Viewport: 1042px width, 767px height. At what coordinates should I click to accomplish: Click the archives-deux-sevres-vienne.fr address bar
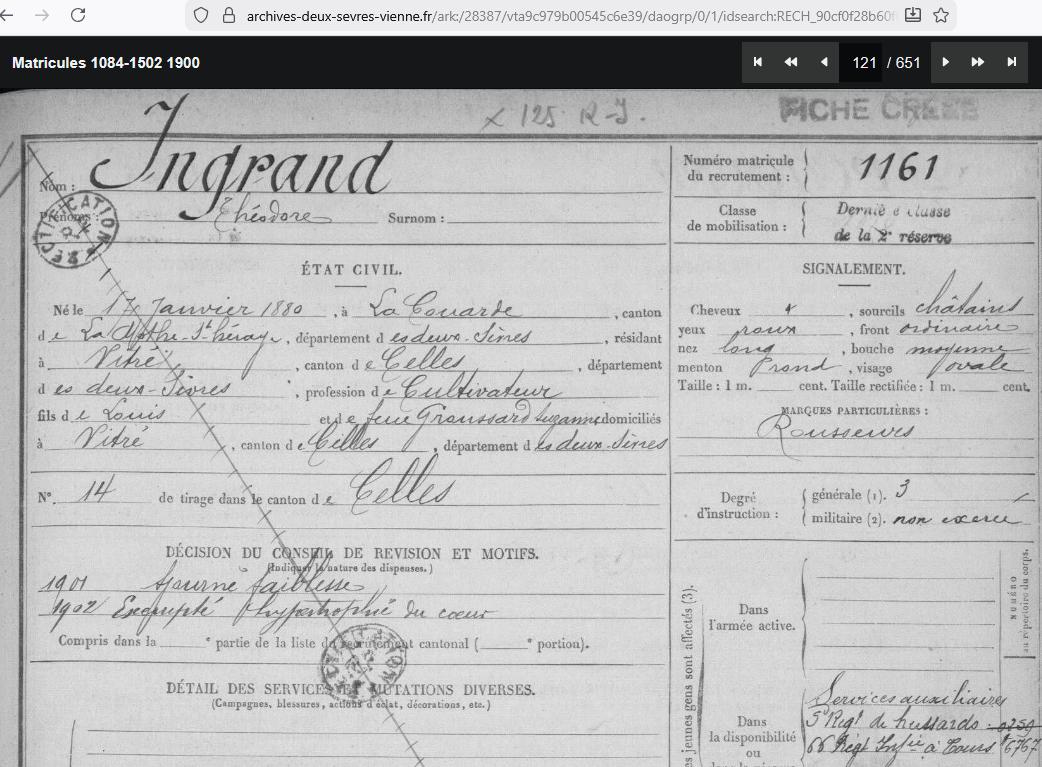pos(560,15)
